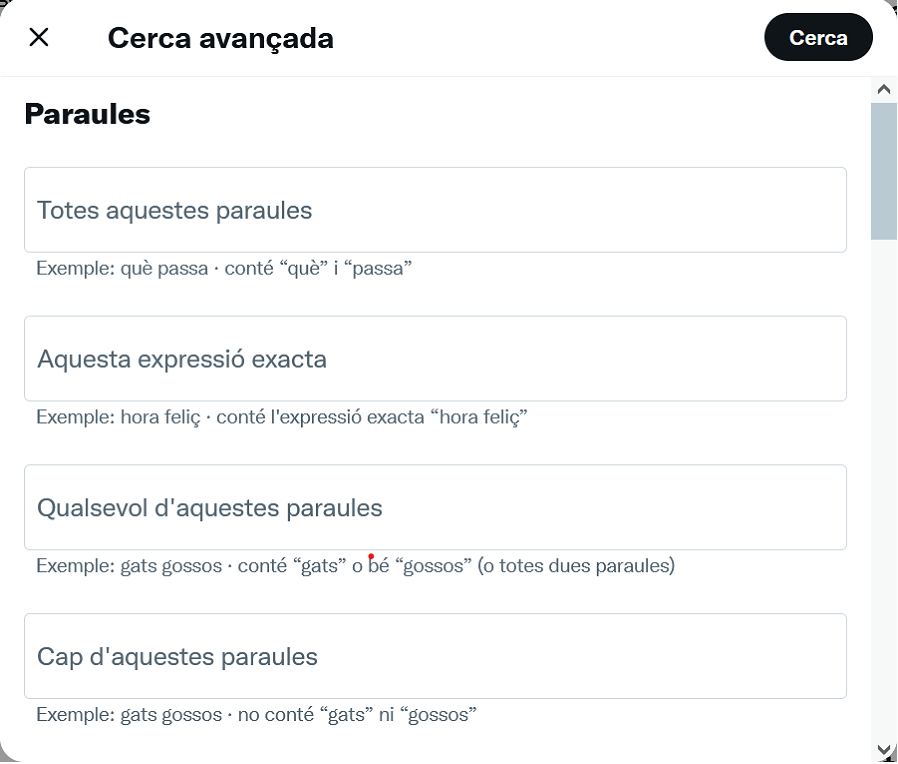The width and height of the screenshot is (898, 764).
Task: Click the Cerca avançada title
Action: (x=221, y=37)
